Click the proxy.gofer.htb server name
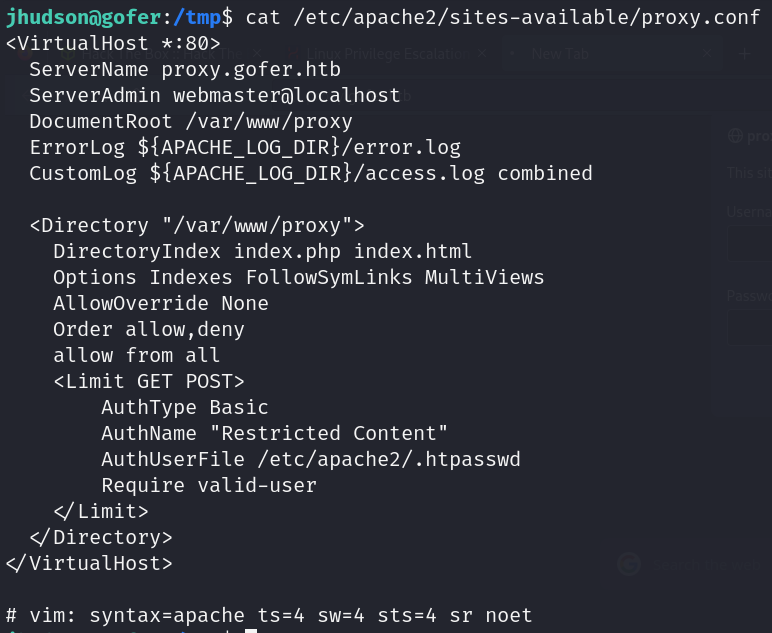 click(x=251, y=69)
